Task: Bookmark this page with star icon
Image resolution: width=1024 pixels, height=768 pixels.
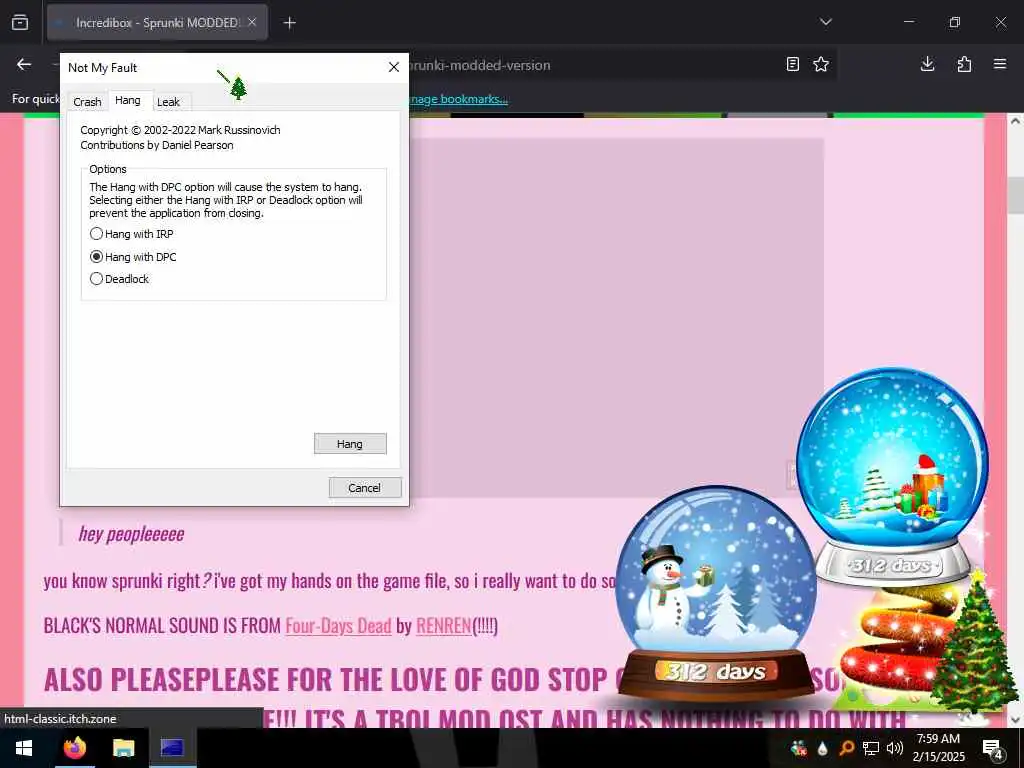Action: (x=821, y=64)
